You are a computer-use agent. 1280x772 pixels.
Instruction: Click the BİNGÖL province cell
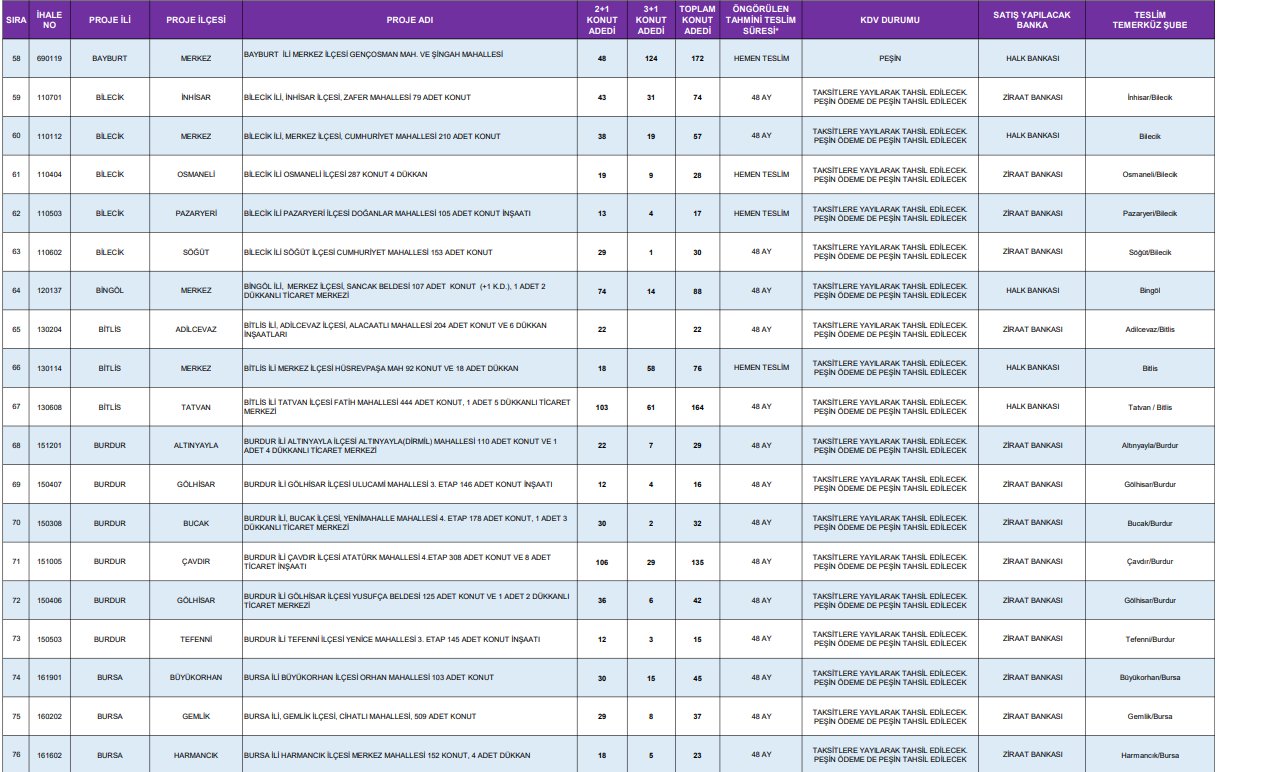click(110, 290)
